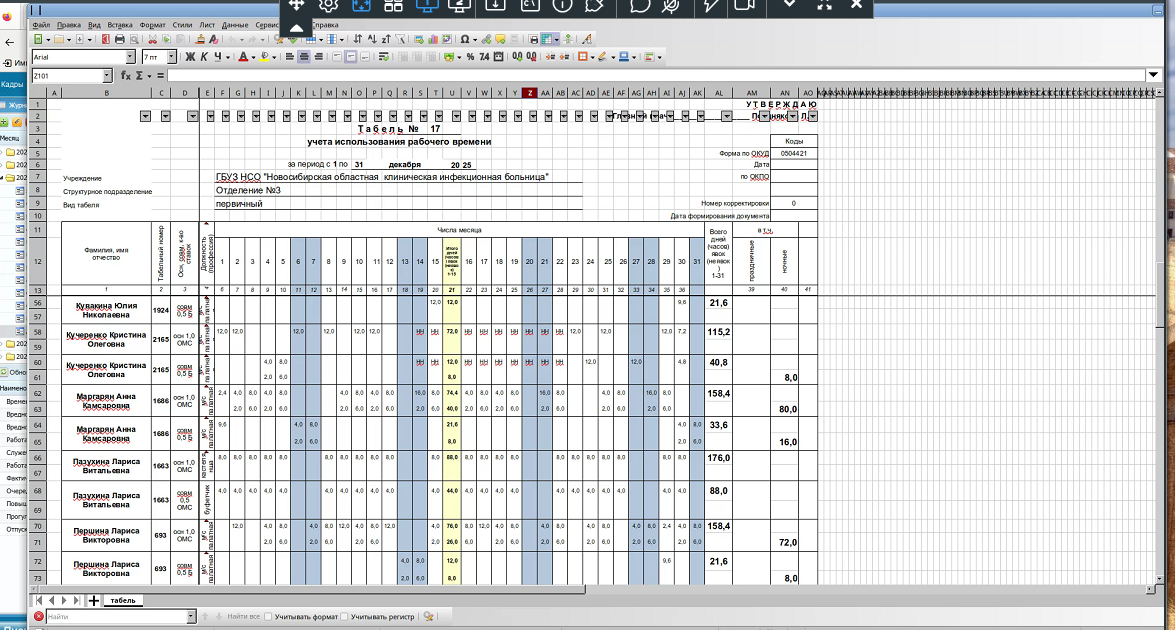Open the Name Box dropdown for Z101
Image resolution: width=1175 pixels, height=630 pixels.
click(107, 76)
